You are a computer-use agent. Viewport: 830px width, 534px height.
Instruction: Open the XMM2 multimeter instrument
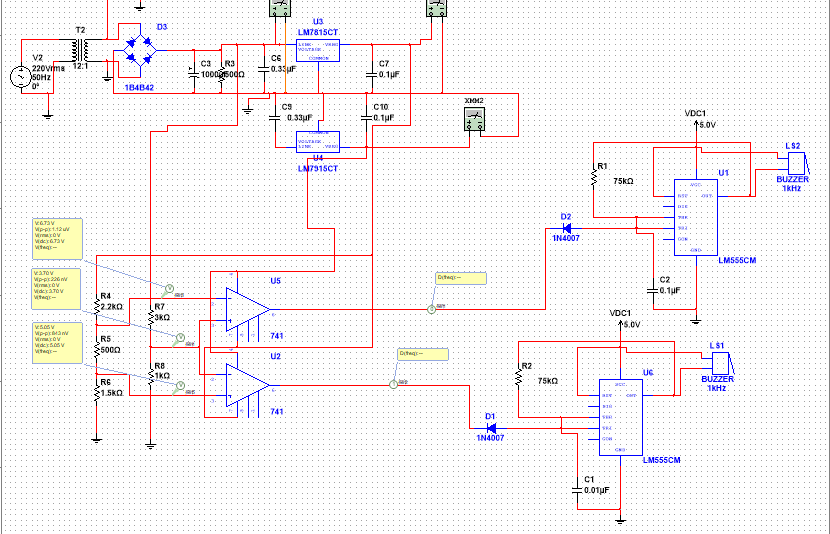coord(474,119)
